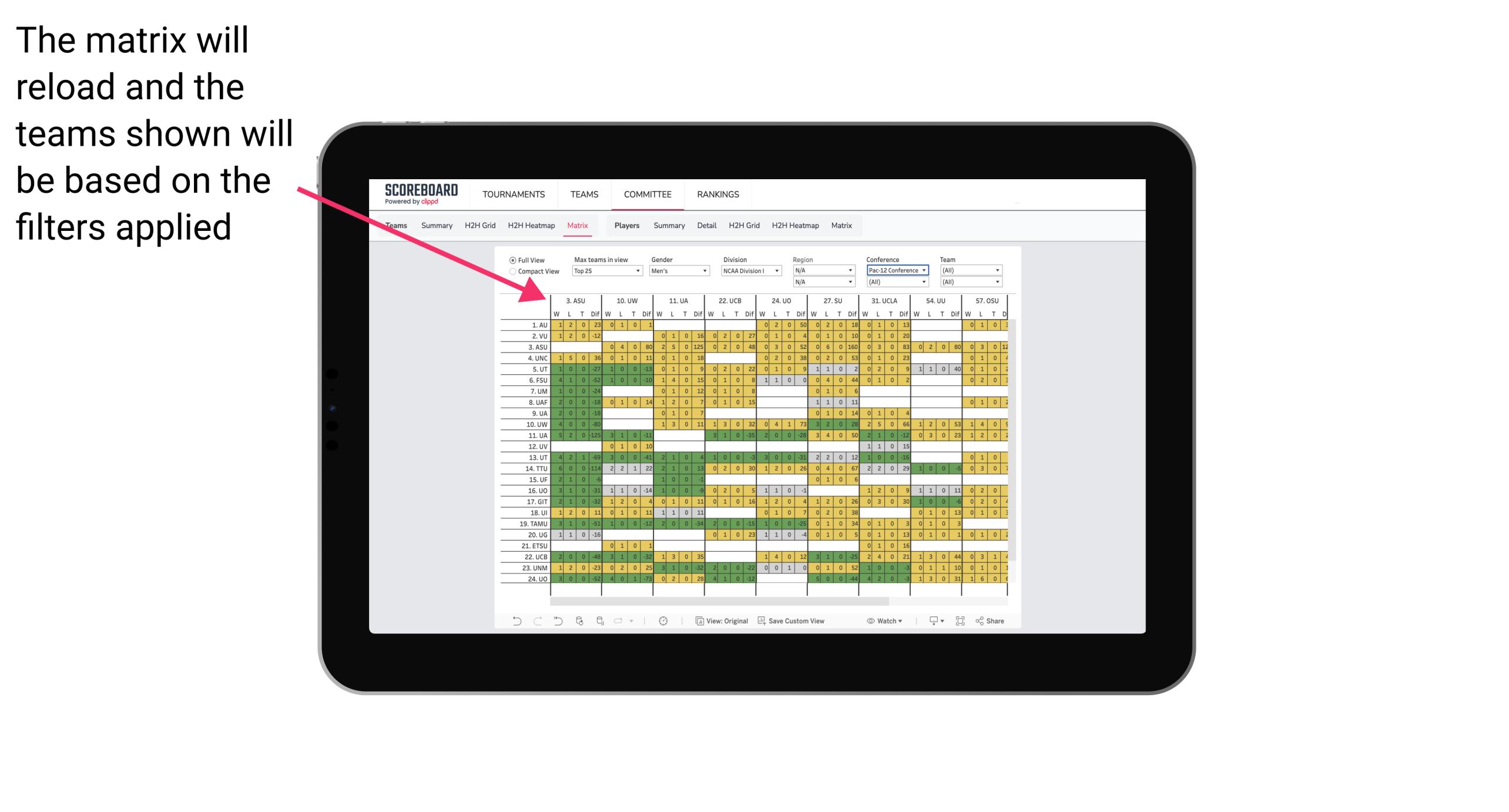Open the COMMITTEE menu item

pos(647,194)
